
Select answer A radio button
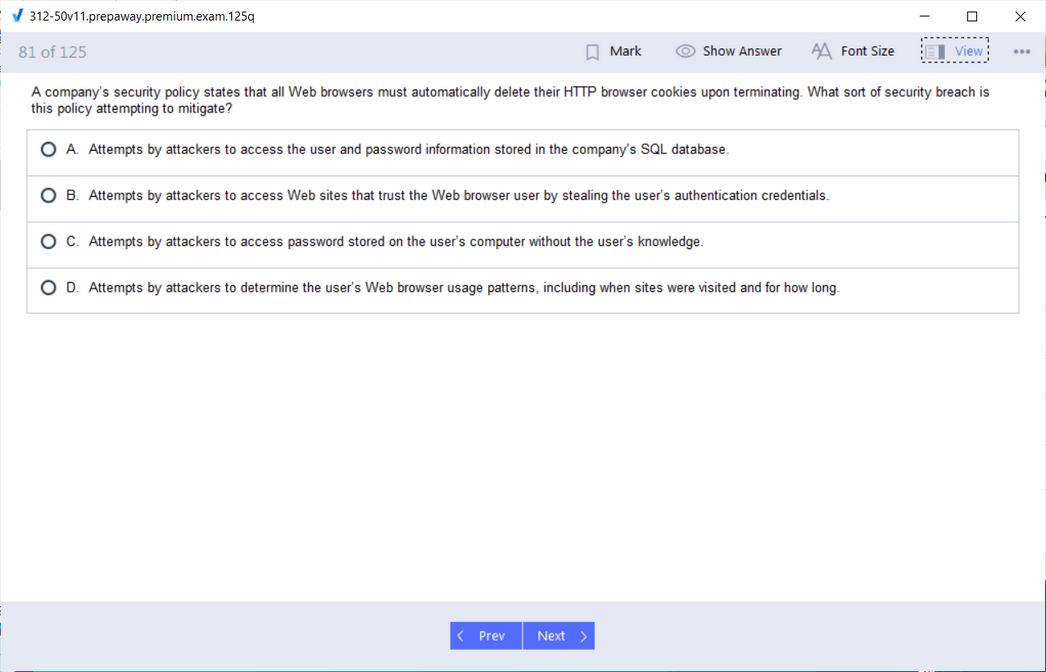pyautogui.click(x=48, y=149)
